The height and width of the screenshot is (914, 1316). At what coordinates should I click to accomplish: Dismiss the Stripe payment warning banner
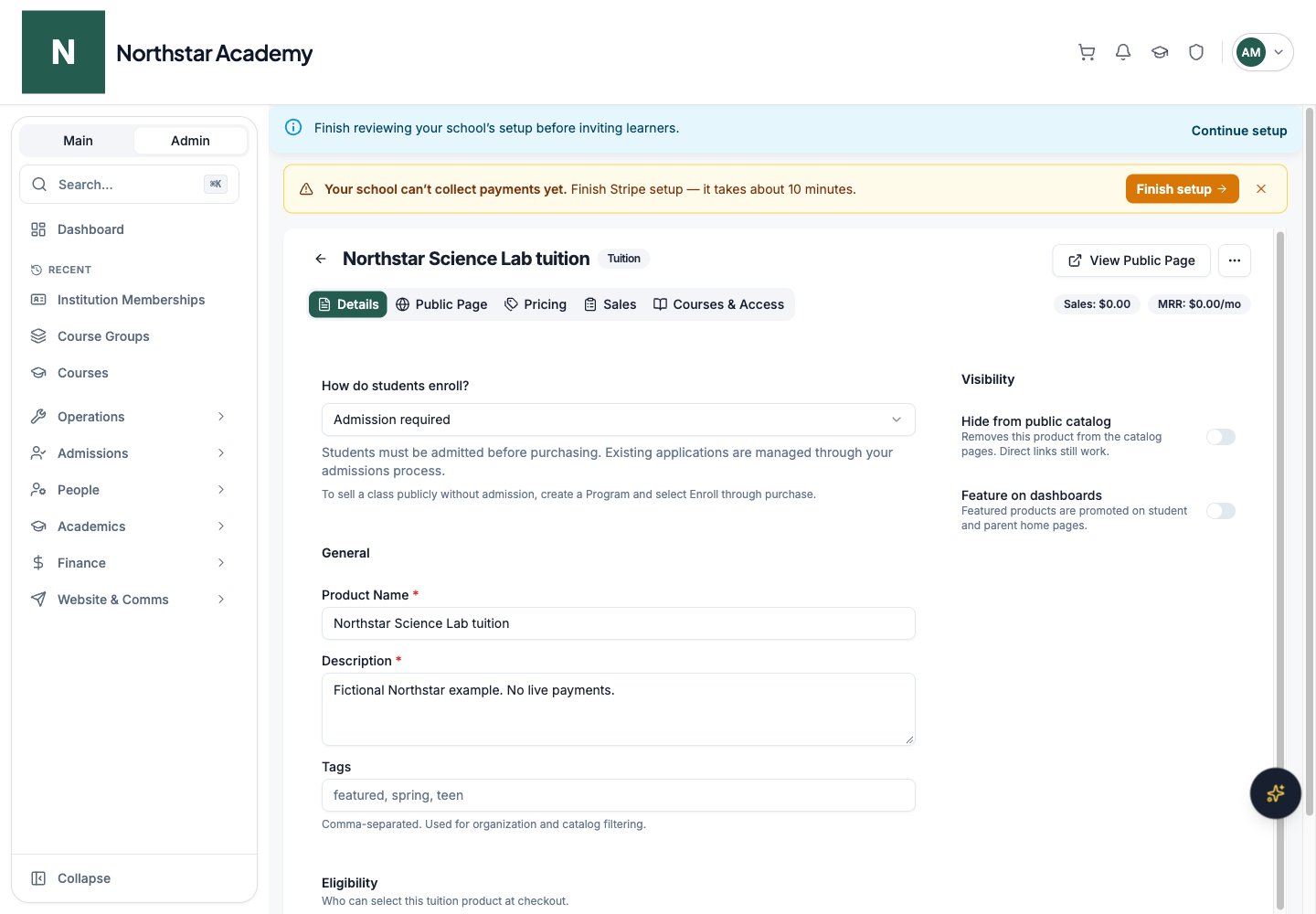(1261, 189)
